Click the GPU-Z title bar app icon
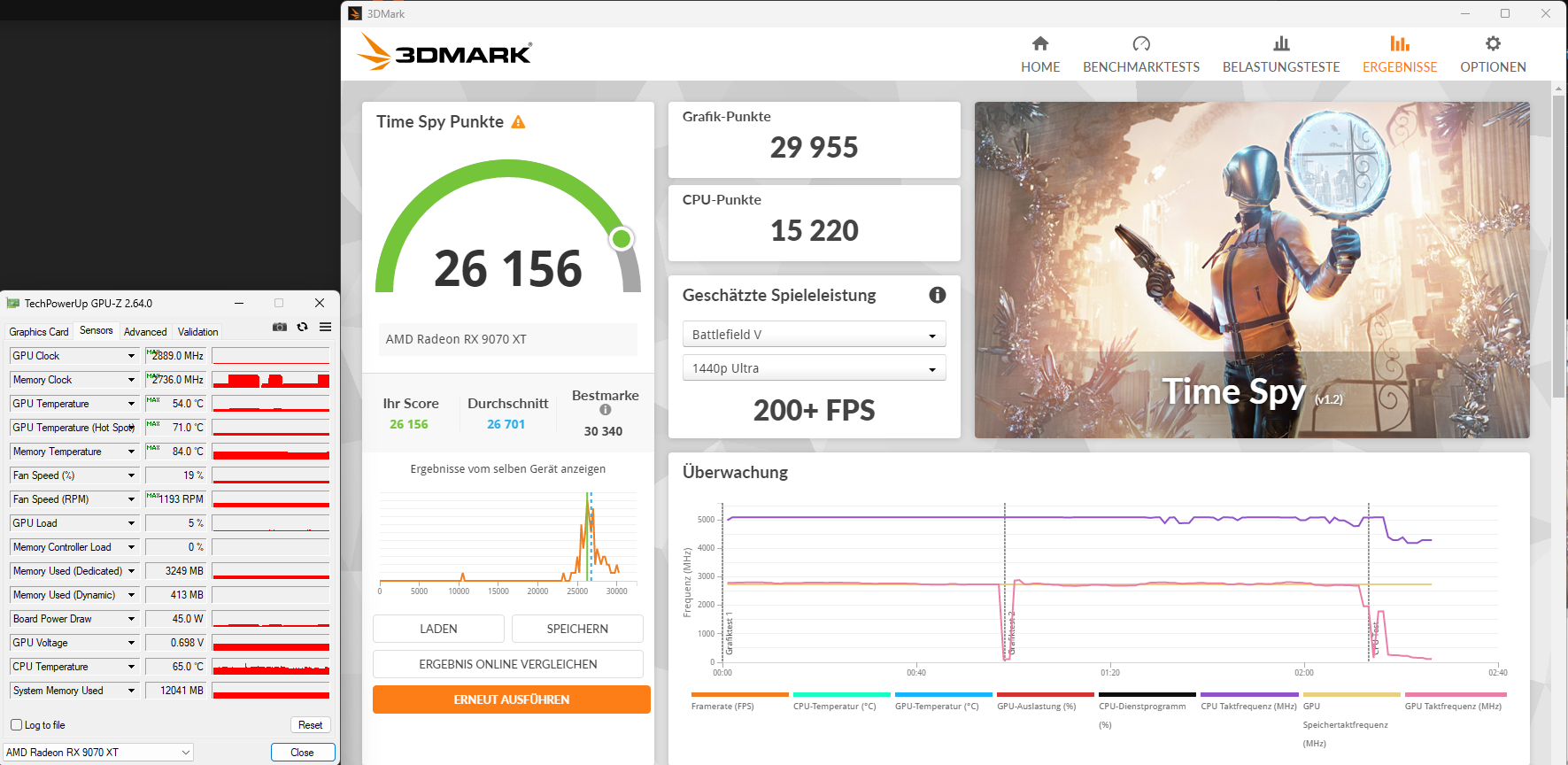The width and height of the screenshot is (1568, 765). tap(13, 303)
